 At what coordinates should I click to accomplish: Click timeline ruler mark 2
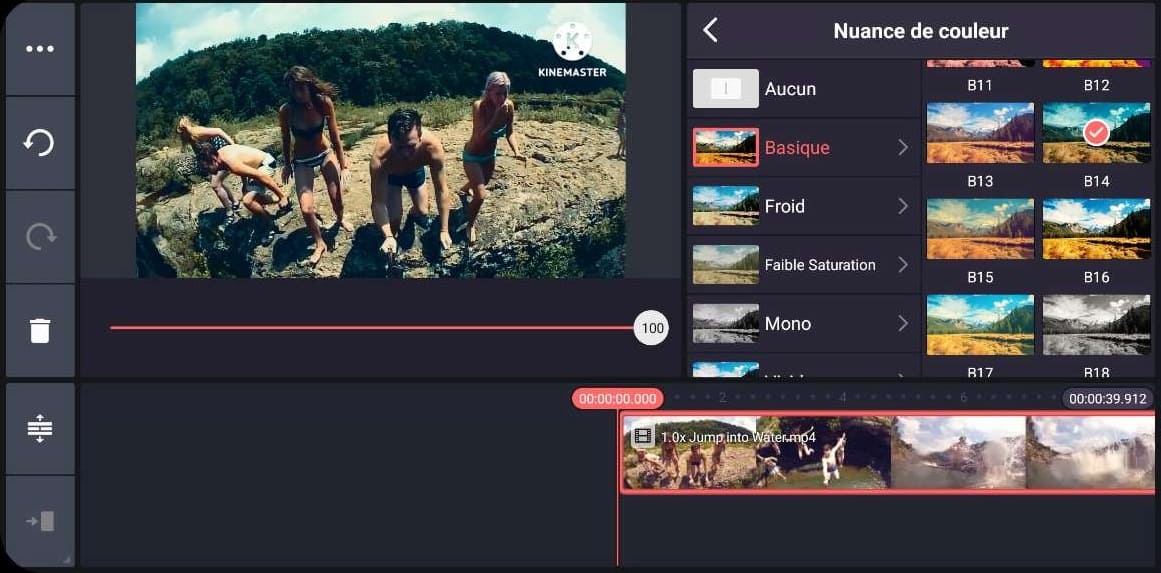pyautogui.click(x=722, y=398)
